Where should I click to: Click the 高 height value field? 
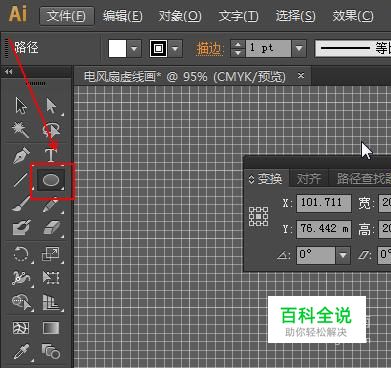click(x=385, y=229)
